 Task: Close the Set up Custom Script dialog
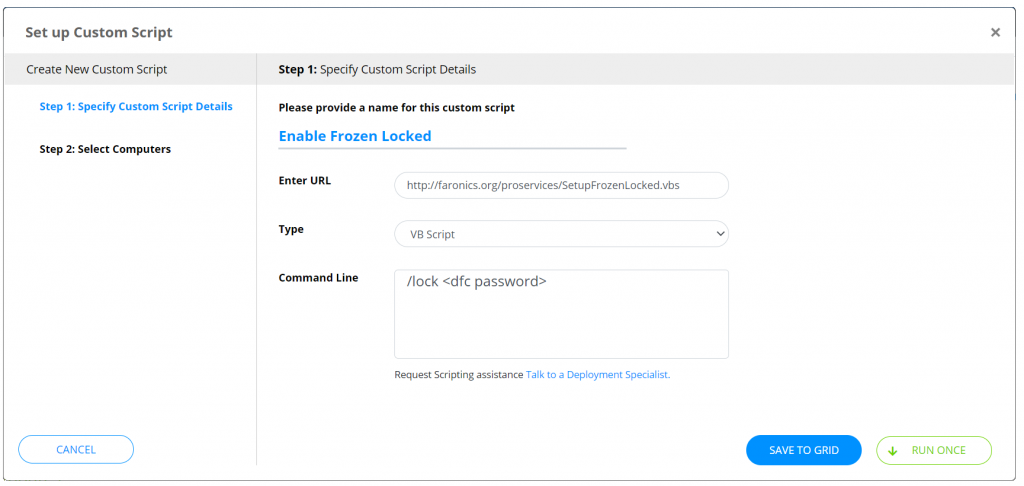pyautogui.click(x=995, y=33)
